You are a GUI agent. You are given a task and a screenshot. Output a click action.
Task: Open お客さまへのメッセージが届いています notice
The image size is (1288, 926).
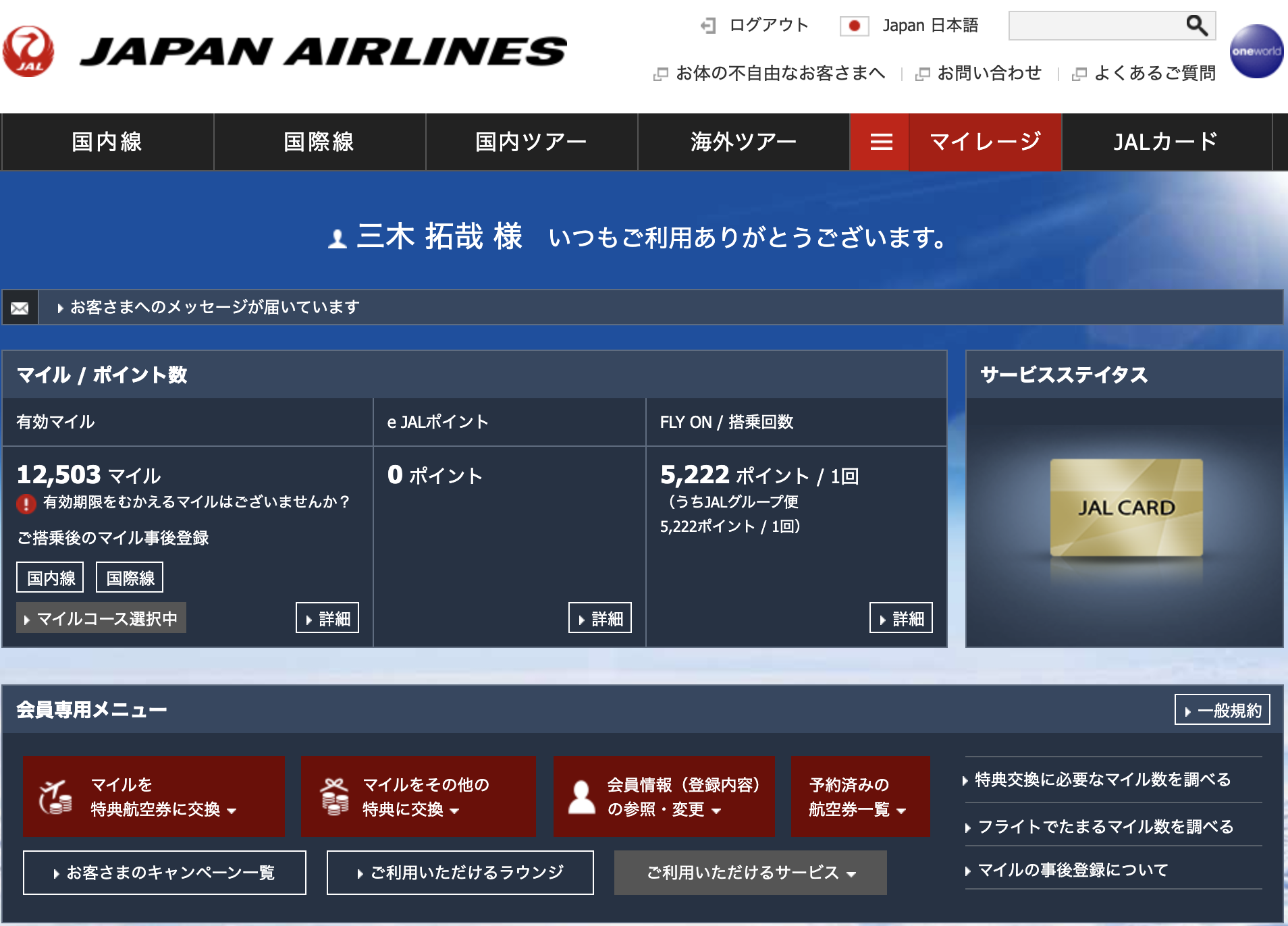click(x=215, y=307)
